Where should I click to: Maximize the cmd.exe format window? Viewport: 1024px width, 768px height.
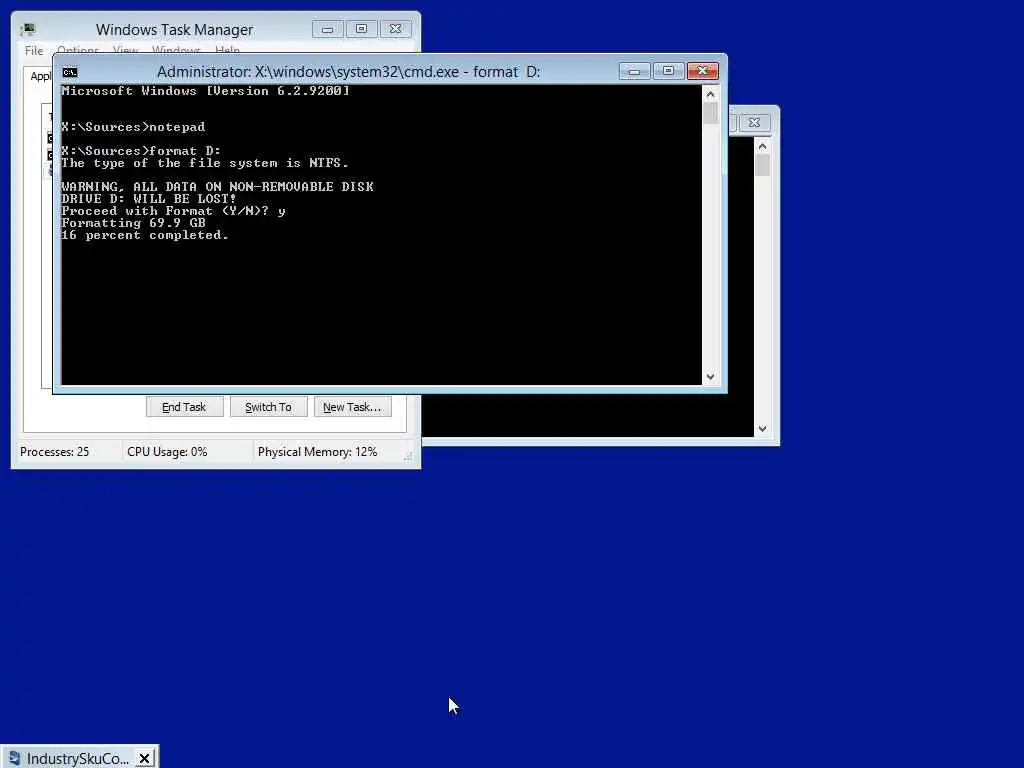coord(668,71)
